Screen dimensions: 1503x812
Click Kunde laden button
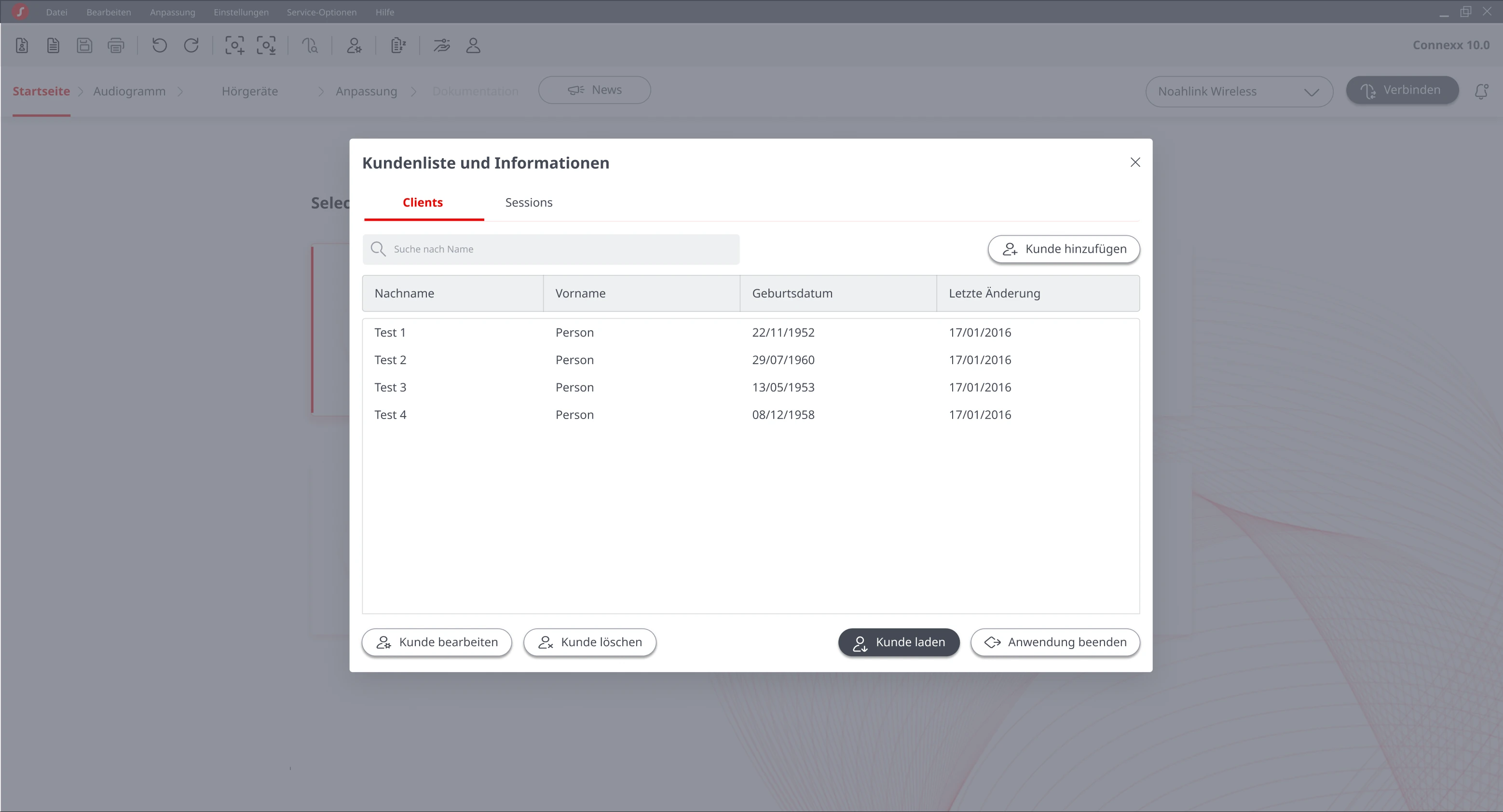point(899,642)
